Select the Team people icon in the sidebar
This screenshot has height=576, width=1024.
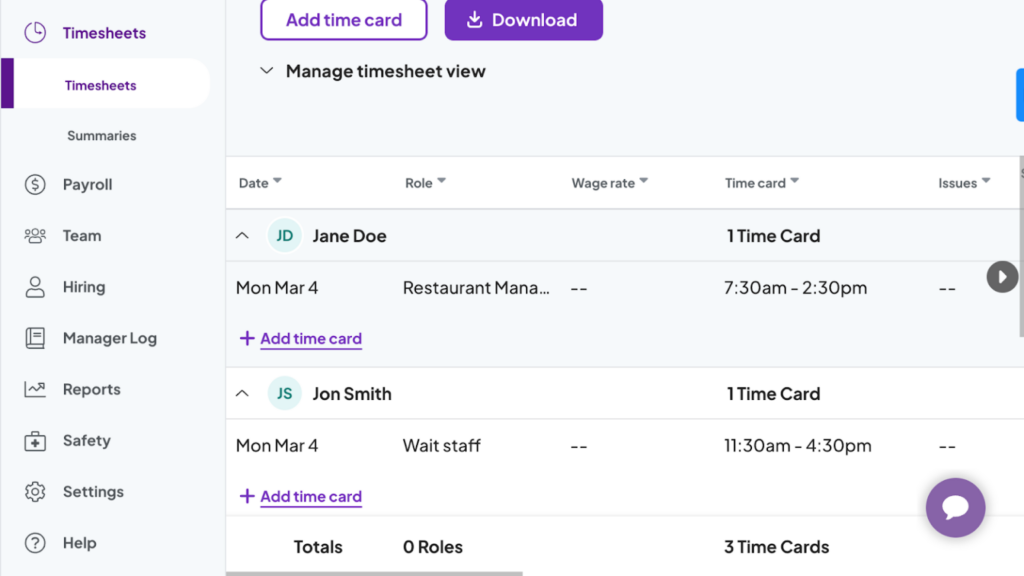[34, 235]
